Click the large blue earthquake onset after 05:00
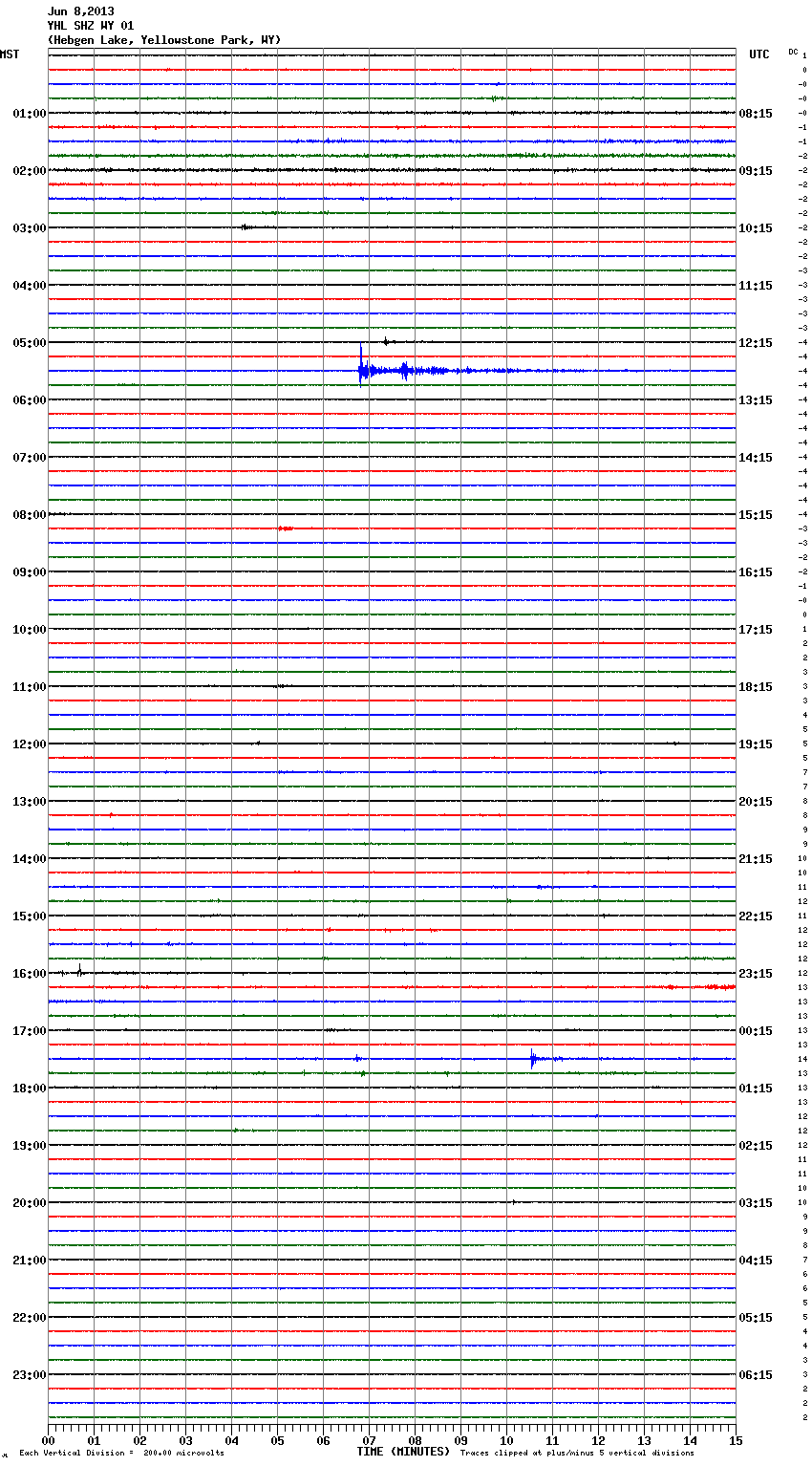 [x=361, y=369]
